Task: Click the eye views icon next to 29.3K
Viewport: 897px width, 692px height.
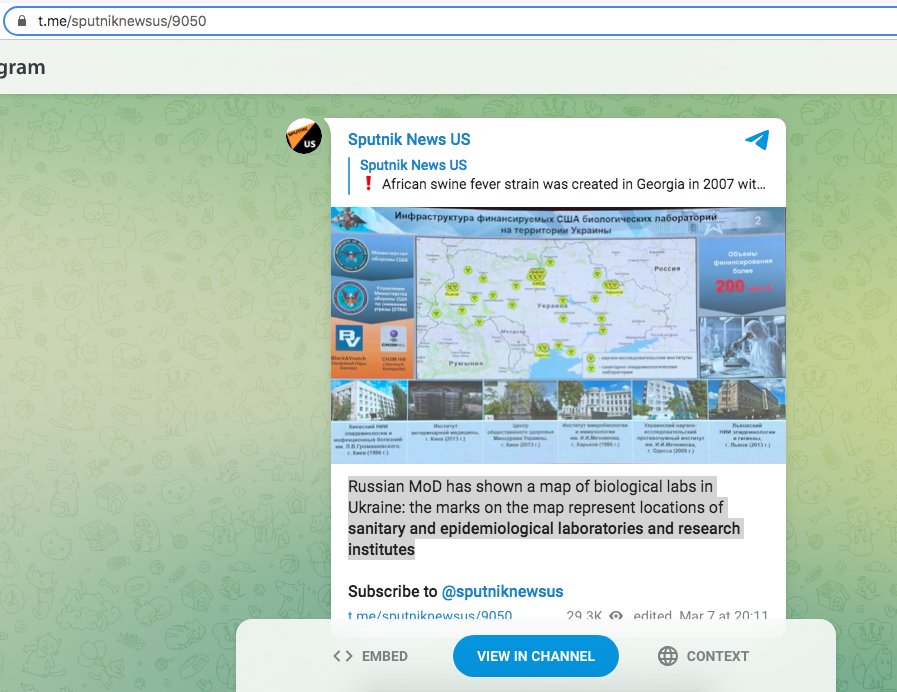Action: pyautogui.click(x=616, y=616)
